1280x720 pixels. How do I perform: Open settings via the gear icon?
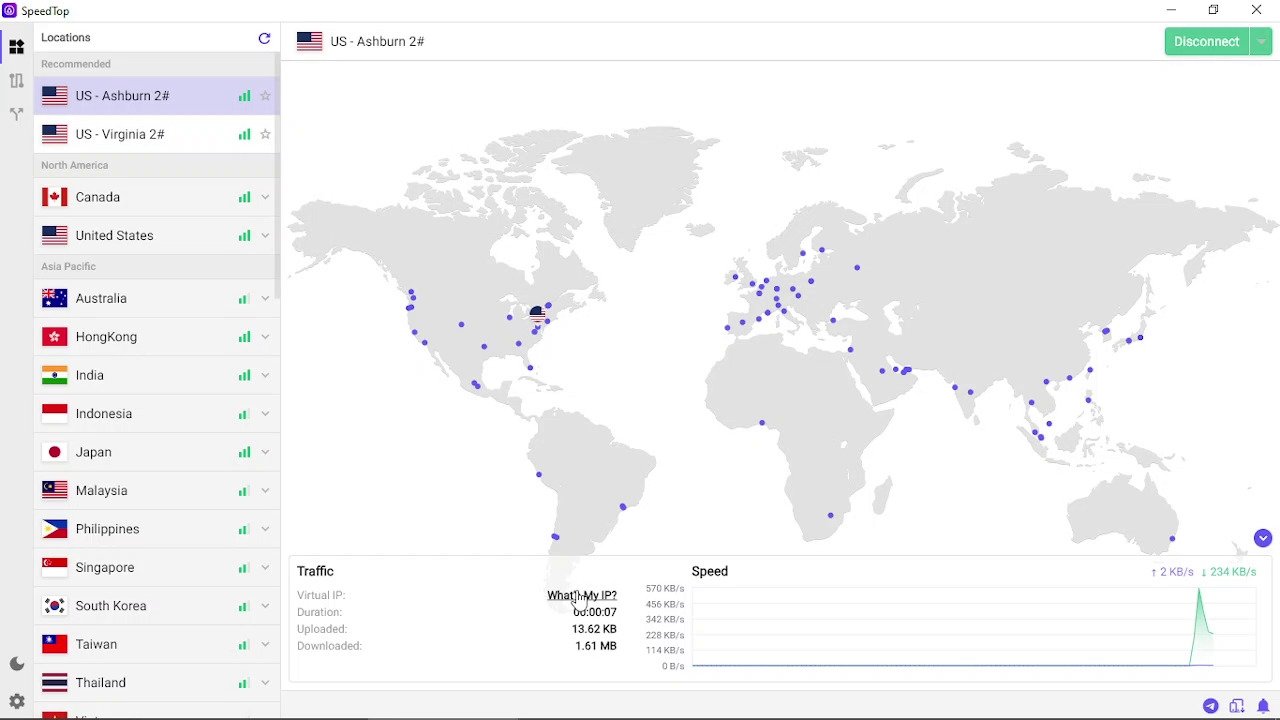coord(16,702)
